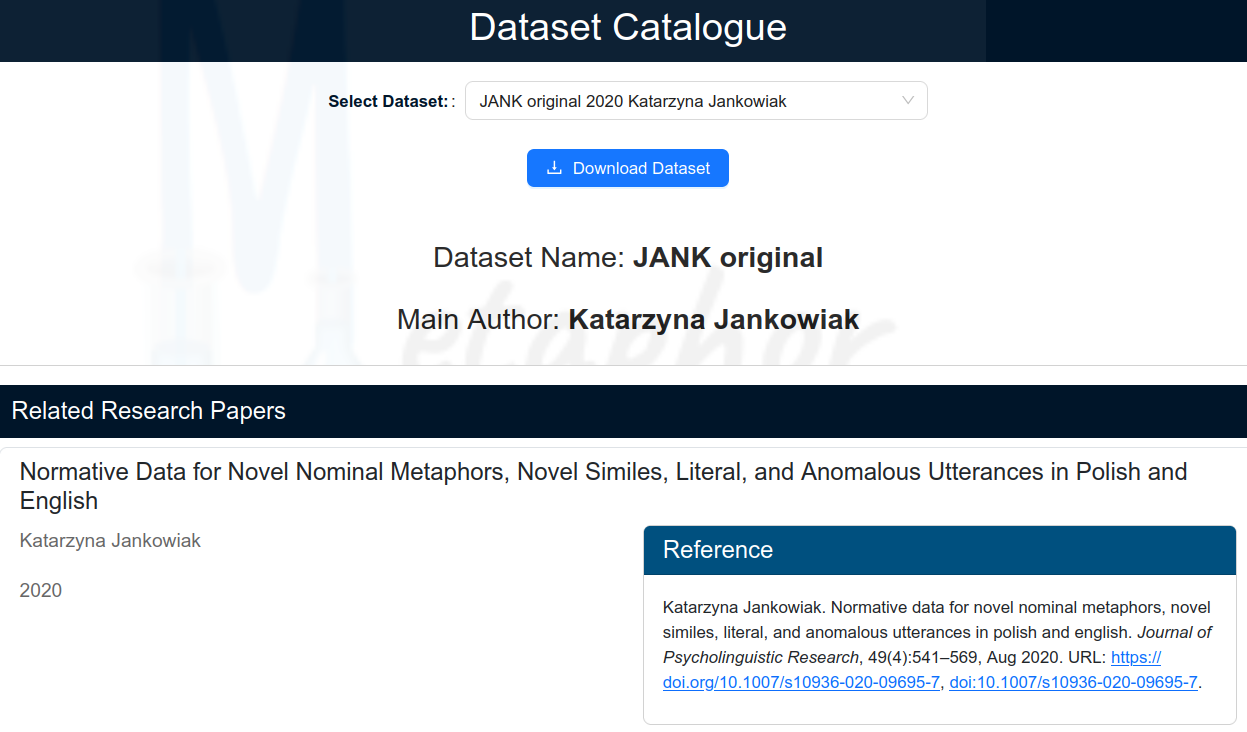The image size is (1247, 732).
Task: Click the 'Select Dataset:' label
Action: [x=388, y=101]
